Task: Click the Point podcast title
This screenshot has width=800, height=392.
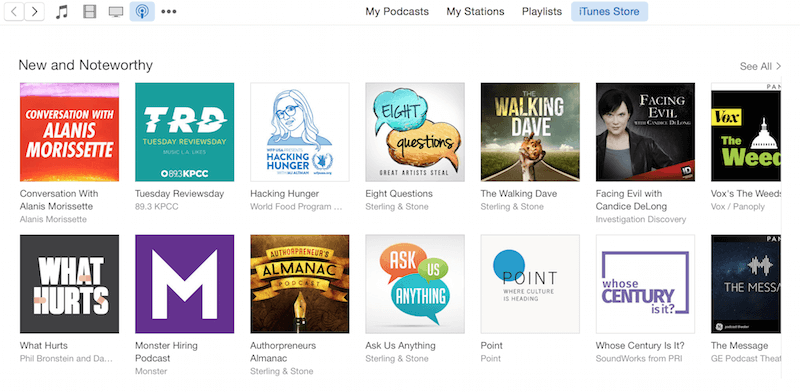Action: [491, 346]
